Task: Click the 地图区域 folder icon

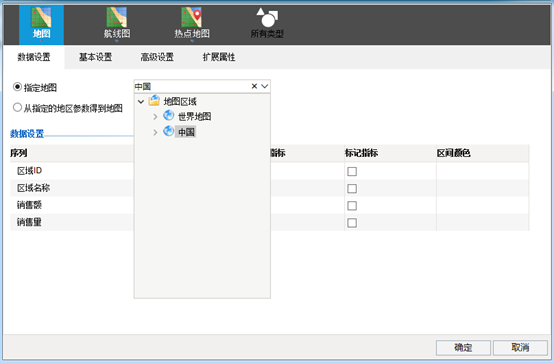Action: pyautogui.click(x=154, y=101)
